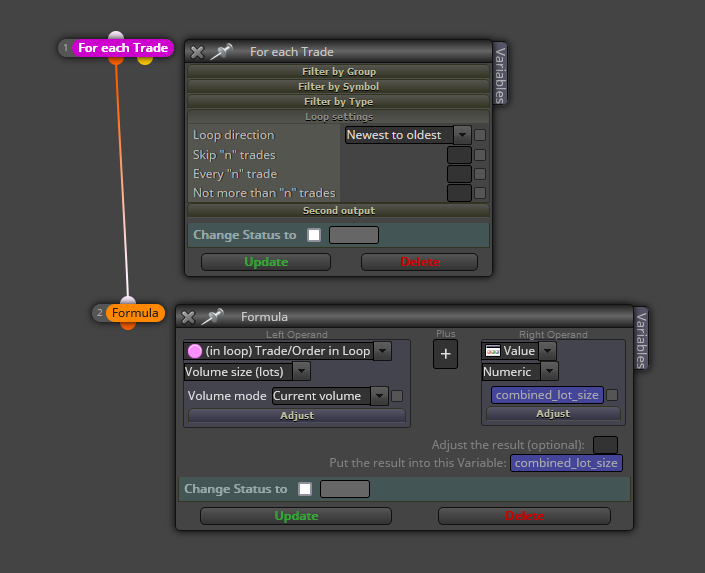The width and height of the screenshot is (705, 573).
Task: Enable Change Status to in Formula panel
Action: 305,489
